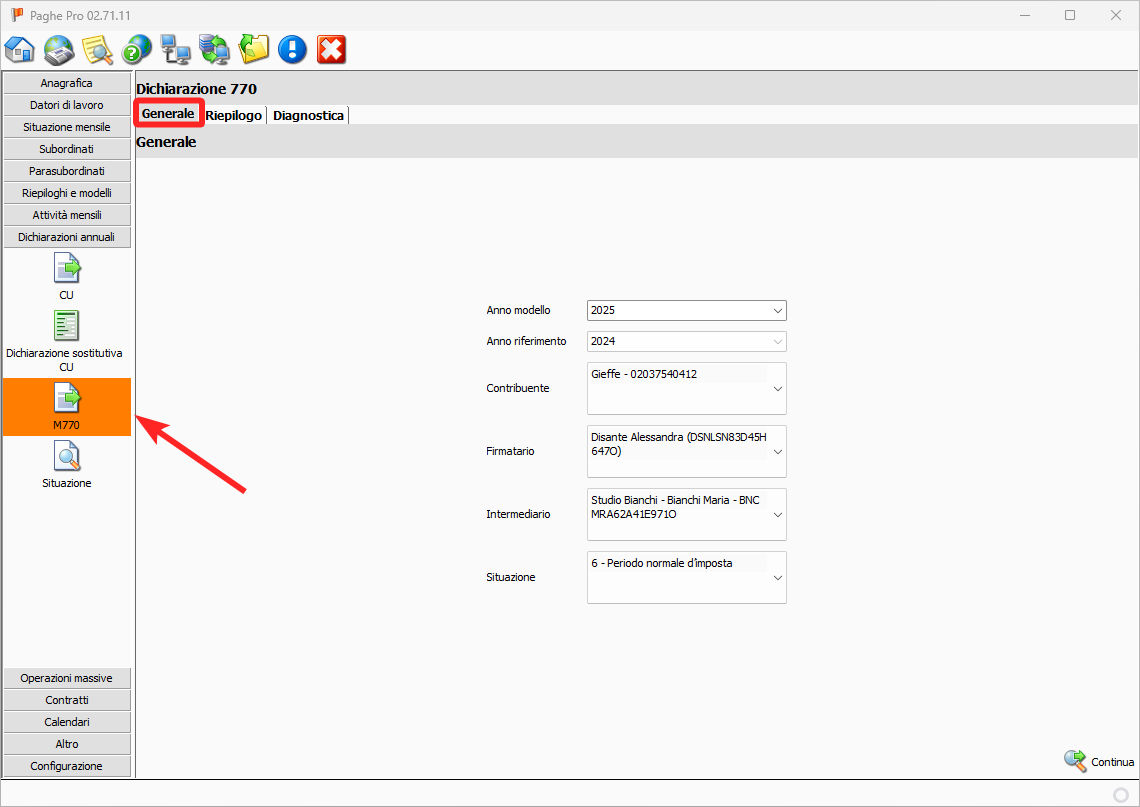Open the Anagrafica sidebar section

67,83
